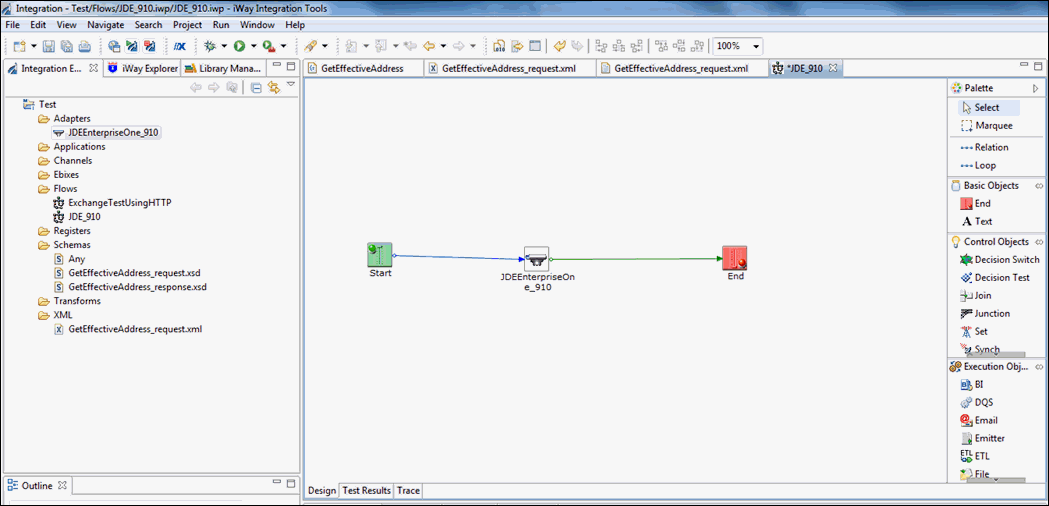Switch to the iWay Explorer tab
The height and width of the screenshot is (506, 1049).
click(x=141, y=68)
